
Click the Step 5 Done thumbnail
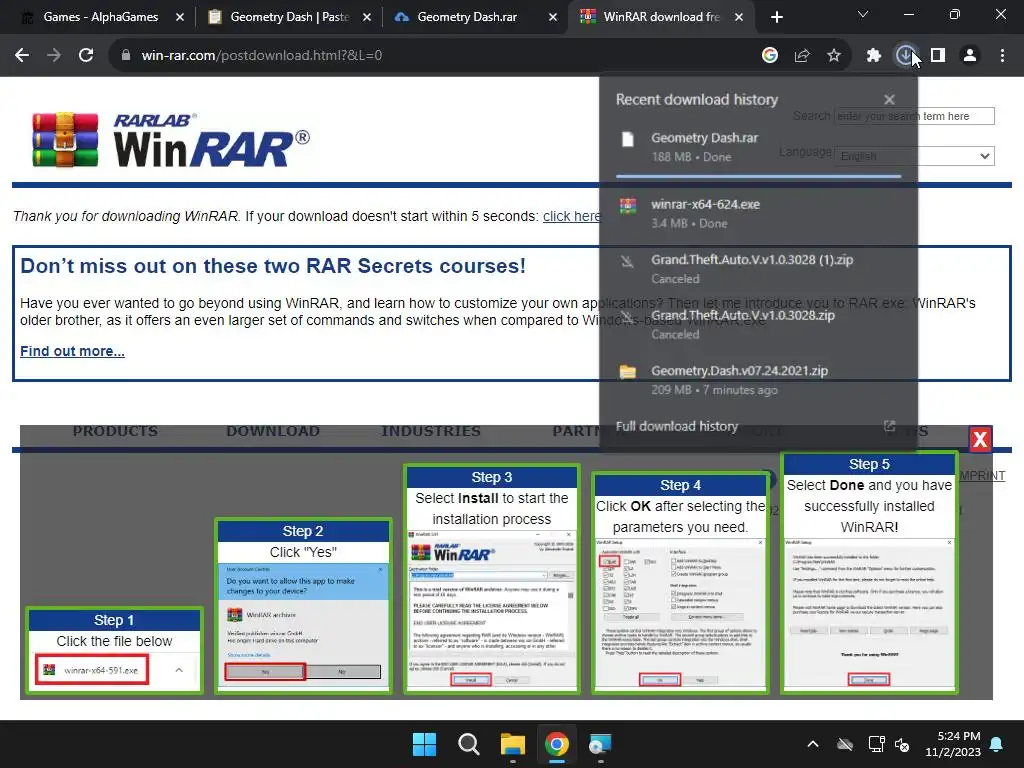pos(869,572)
